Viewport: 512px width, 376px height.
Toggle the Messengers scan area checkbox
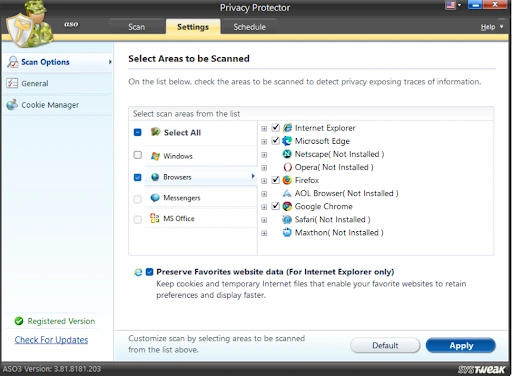tap(138, 199)
